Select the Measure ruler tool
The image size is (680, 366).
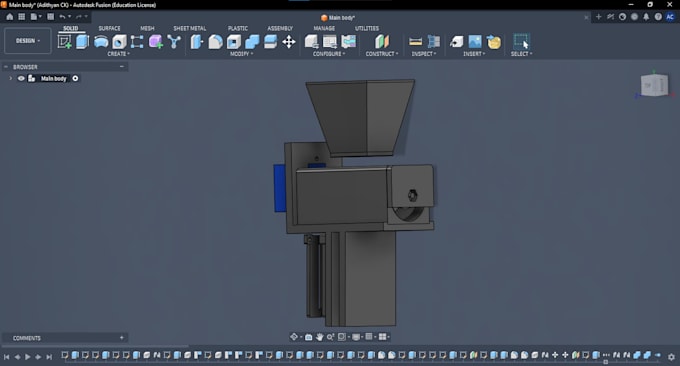[x=415, y=42]
